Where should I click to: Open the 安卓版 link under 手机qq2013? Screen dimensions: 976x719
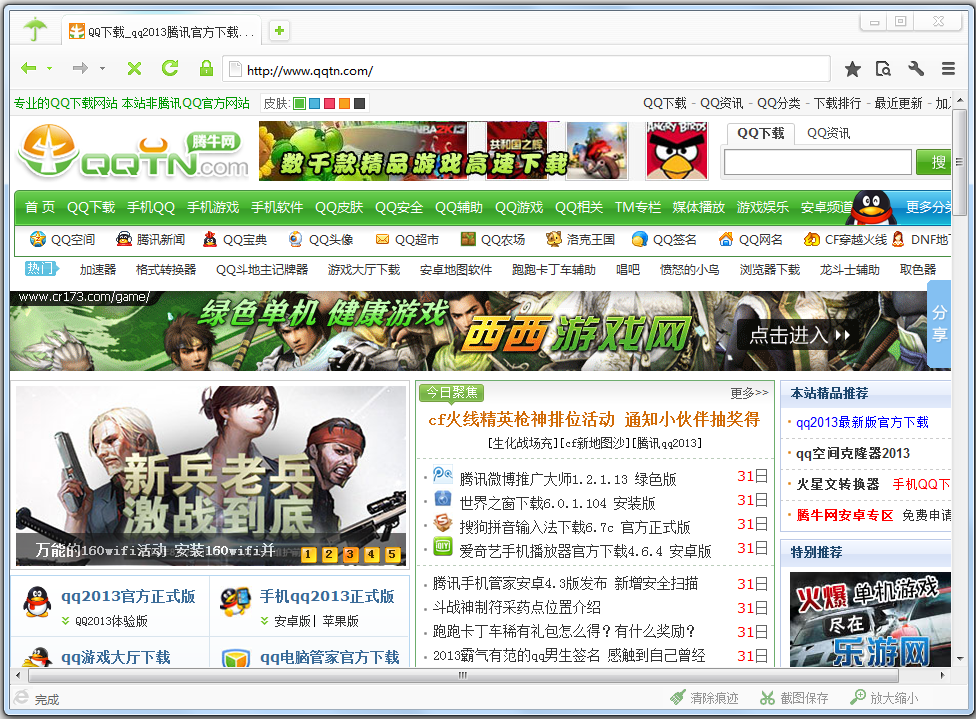point(292,621)
